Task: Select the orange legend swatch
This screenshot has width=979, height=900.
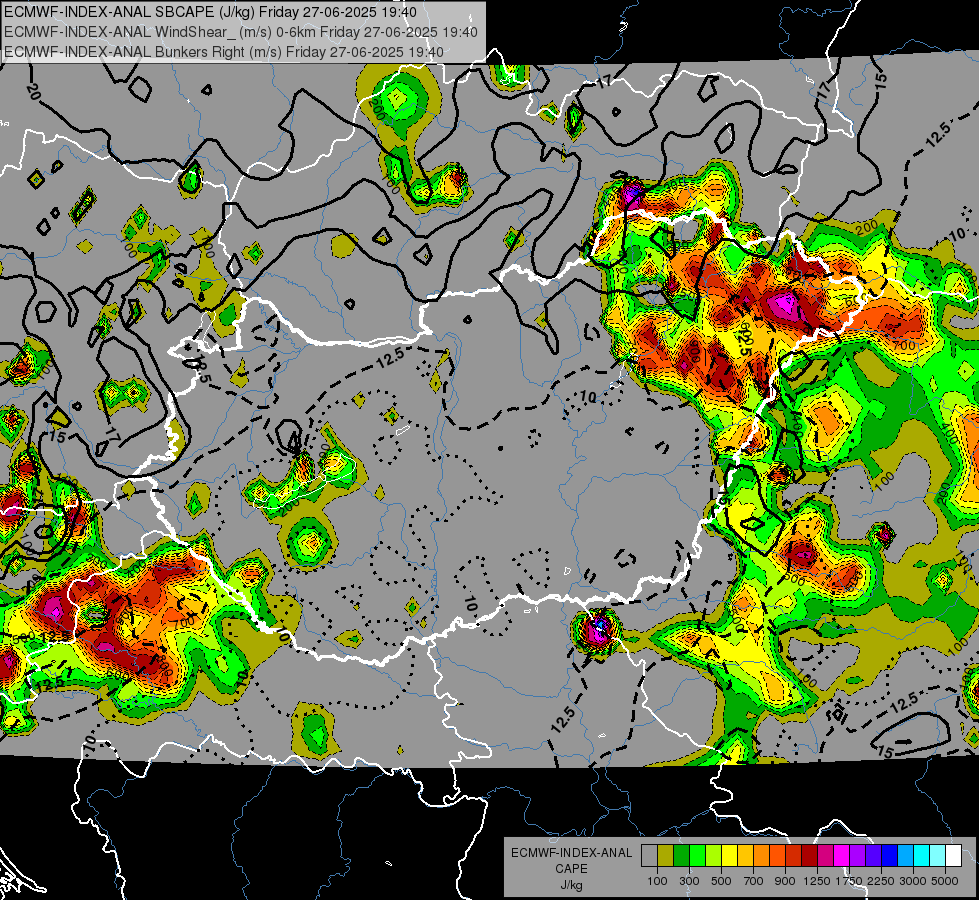Action: click(762, 856)
